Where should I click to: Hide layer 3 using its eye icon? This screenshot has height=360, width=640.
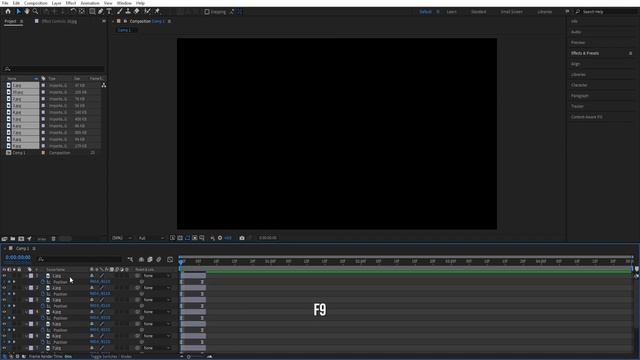pyautogui.click(x=4, y=300)
